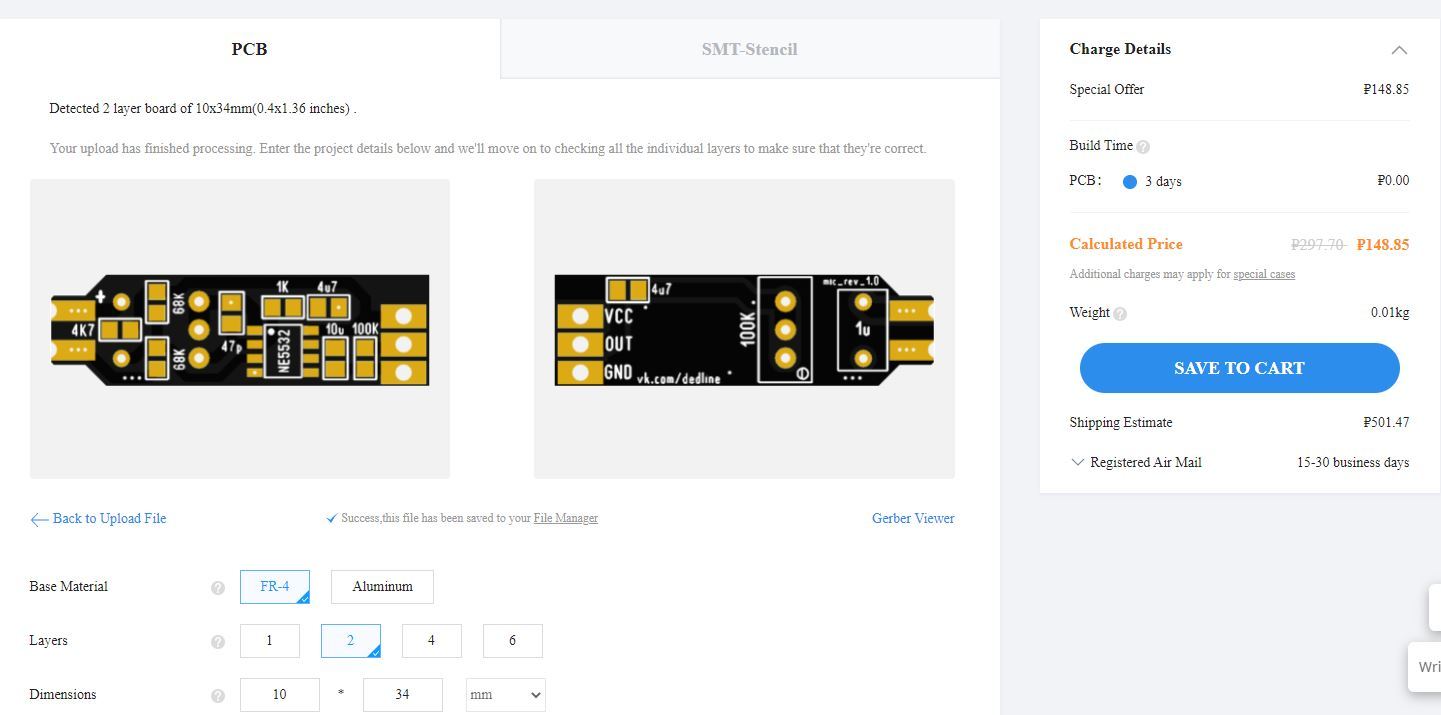Click the Calculated Price ₽148.85 value
Screen dimensions: 1441x715
[x=1383, y=245]
